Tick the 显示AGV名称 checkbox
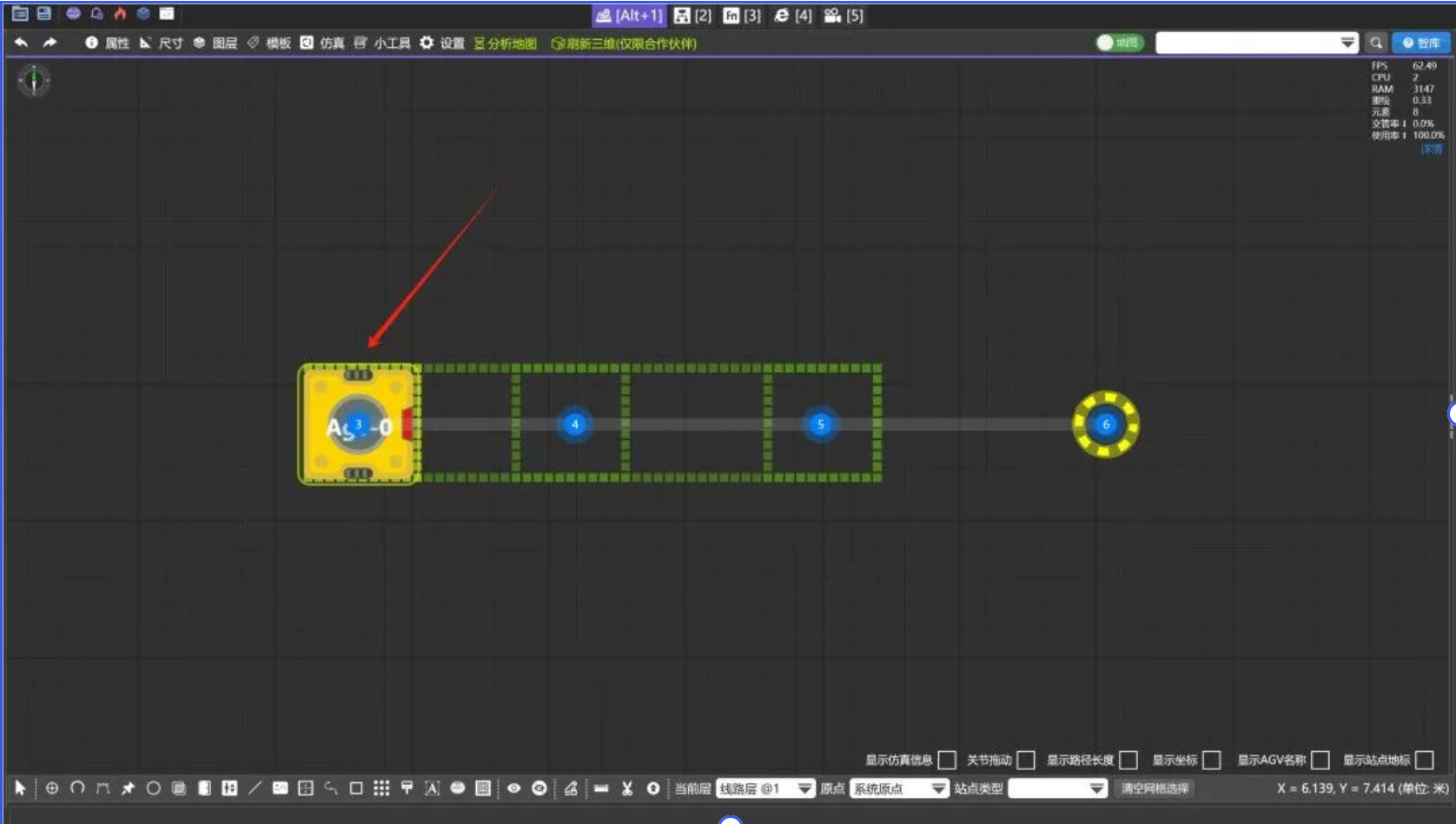This screenshot has width=1456, height=824. coord(1320,761)
